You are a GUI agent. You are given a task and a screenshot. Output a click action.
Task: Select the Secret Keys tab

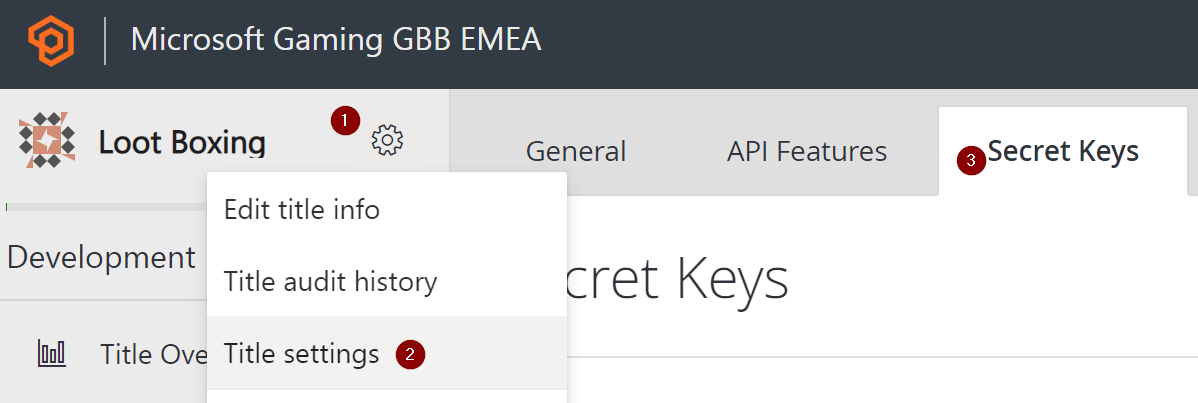pos(1063,151)
